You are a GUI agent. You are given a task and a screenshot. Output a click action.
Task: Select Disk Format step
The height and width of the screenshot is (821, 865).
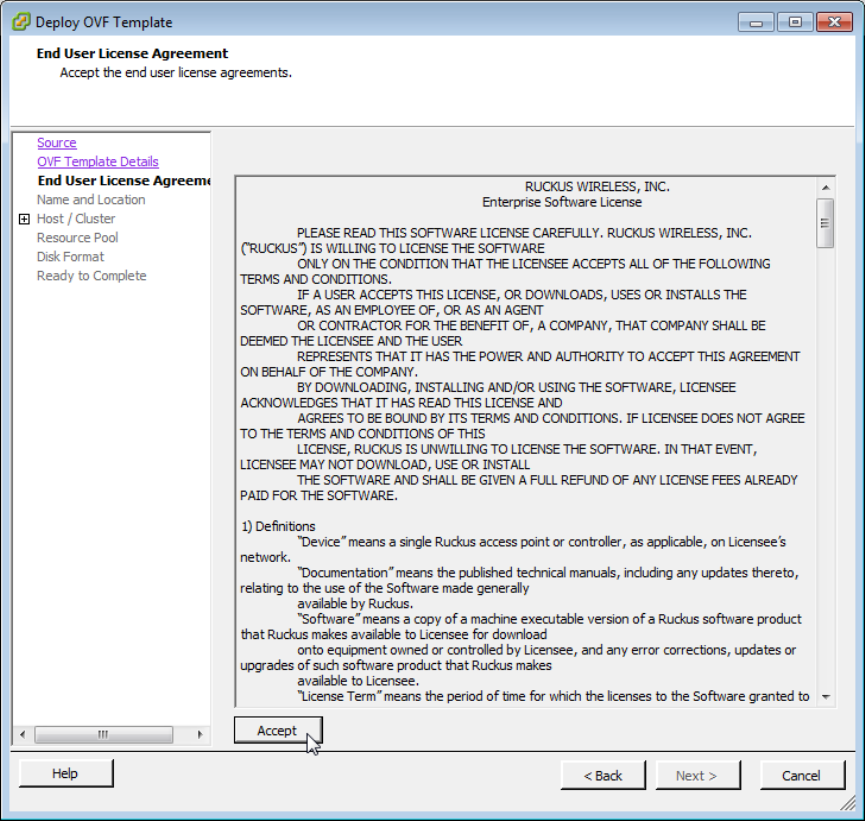[70, 257]
